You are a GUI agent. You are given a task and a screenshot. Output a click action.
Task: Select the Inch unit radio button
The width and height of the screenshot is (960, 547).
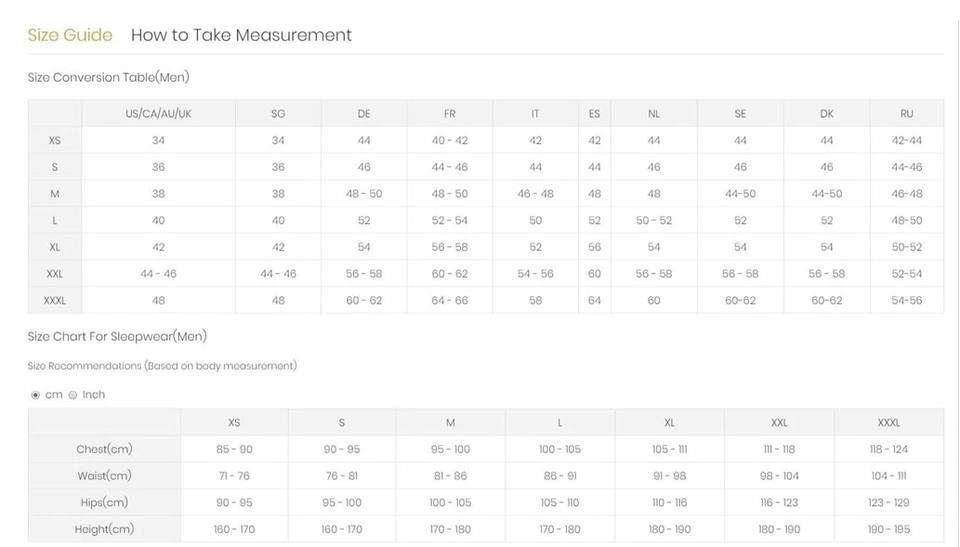pos(73,395)
